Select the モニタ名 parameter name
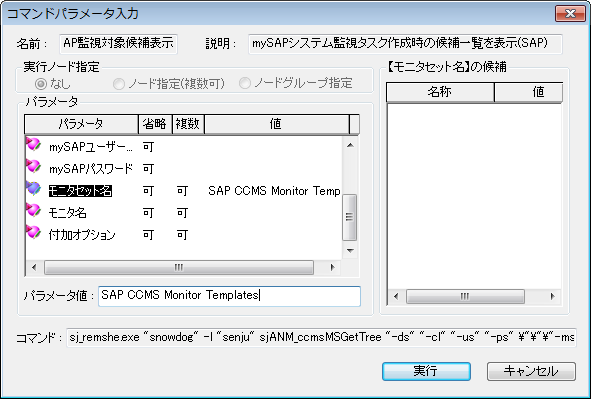This screenshot has height=399, width=591. (67, 213)
